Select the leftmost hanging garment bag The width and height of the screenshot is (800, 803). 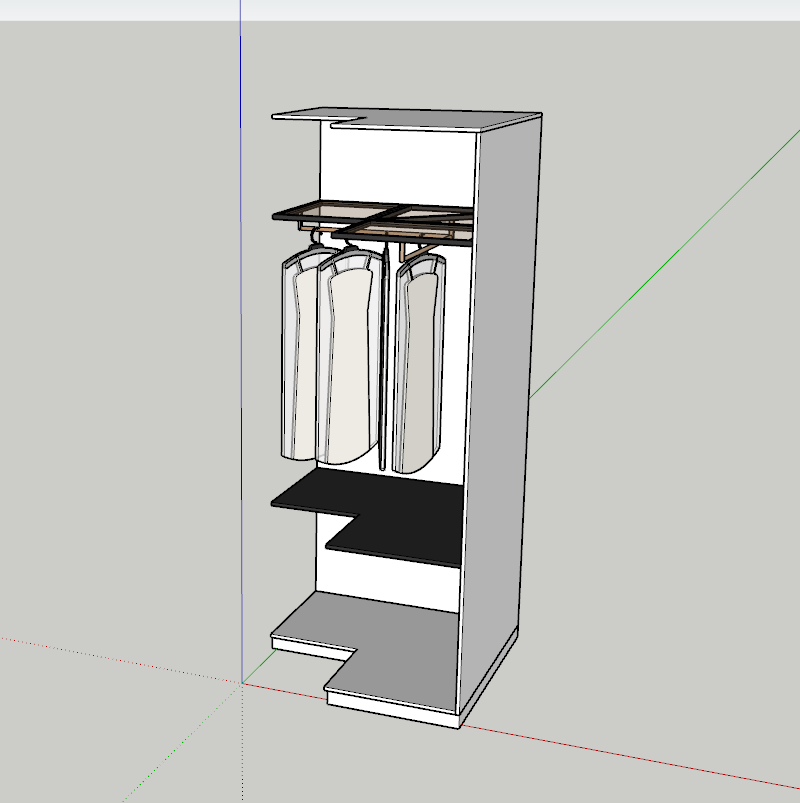[299, 353]
